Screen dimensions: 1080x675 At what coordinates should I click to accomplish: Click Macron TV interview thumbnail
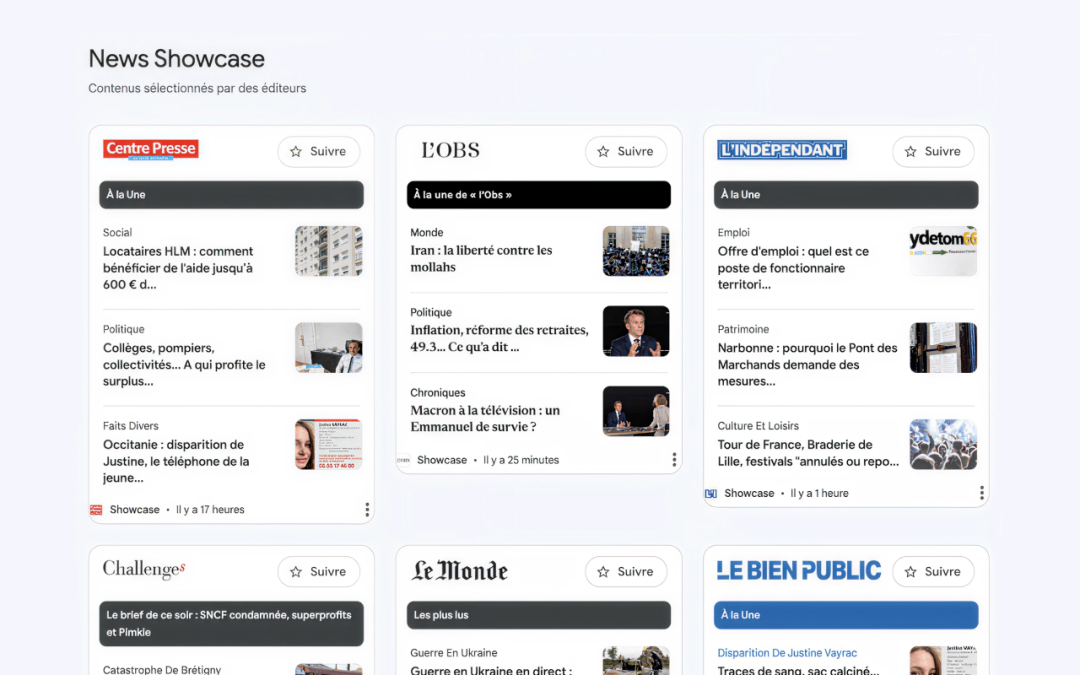click(x=636, y=411)
